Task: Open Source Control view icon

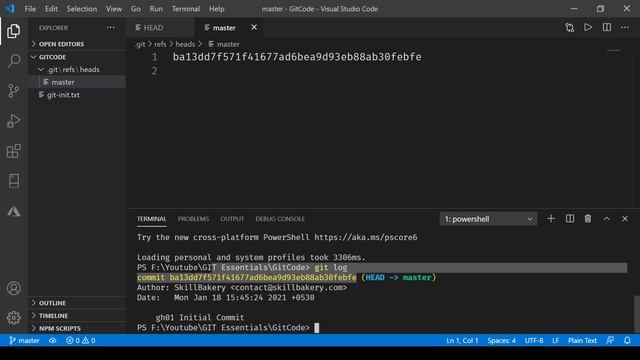Action: (x=13, y=91)
